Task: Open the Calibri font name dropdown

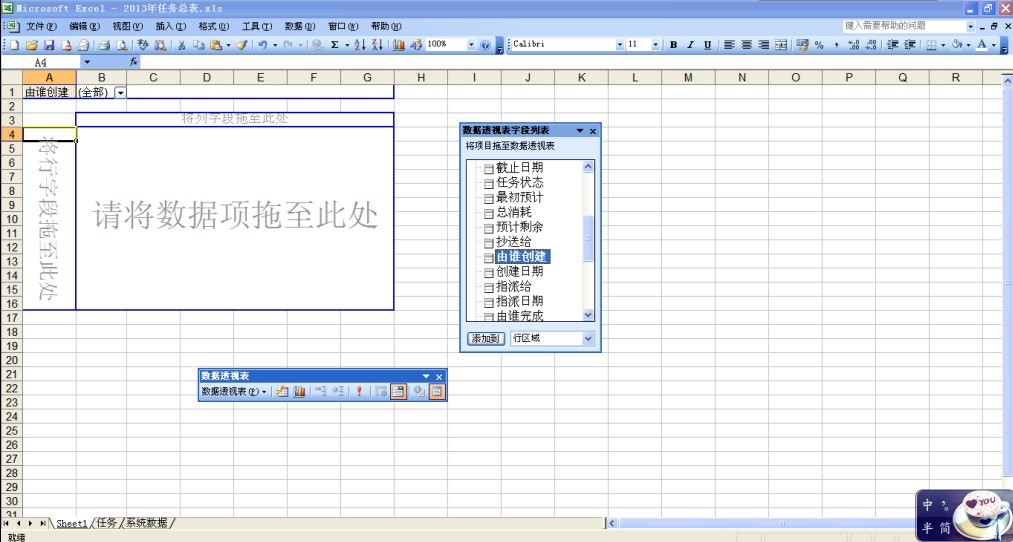Action: coord(619,45)
